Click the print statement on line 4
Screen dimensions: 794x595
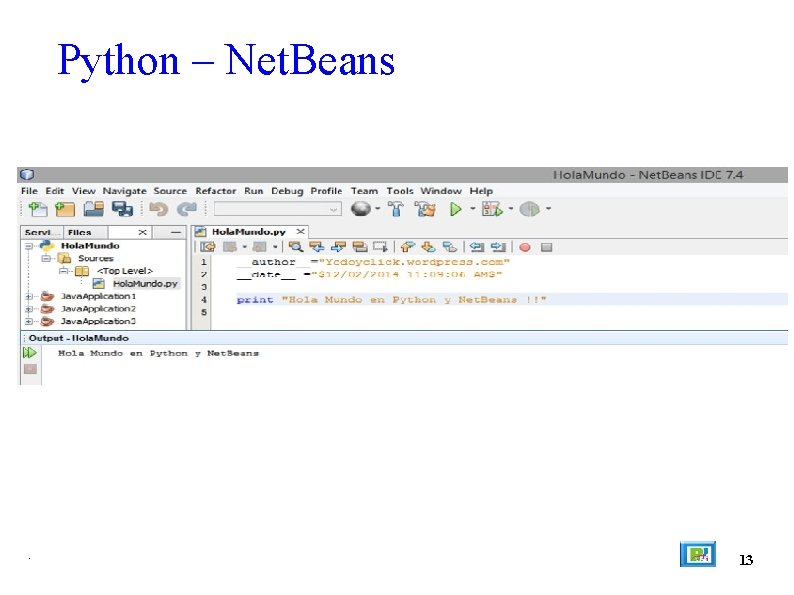[x=391, y=300]
